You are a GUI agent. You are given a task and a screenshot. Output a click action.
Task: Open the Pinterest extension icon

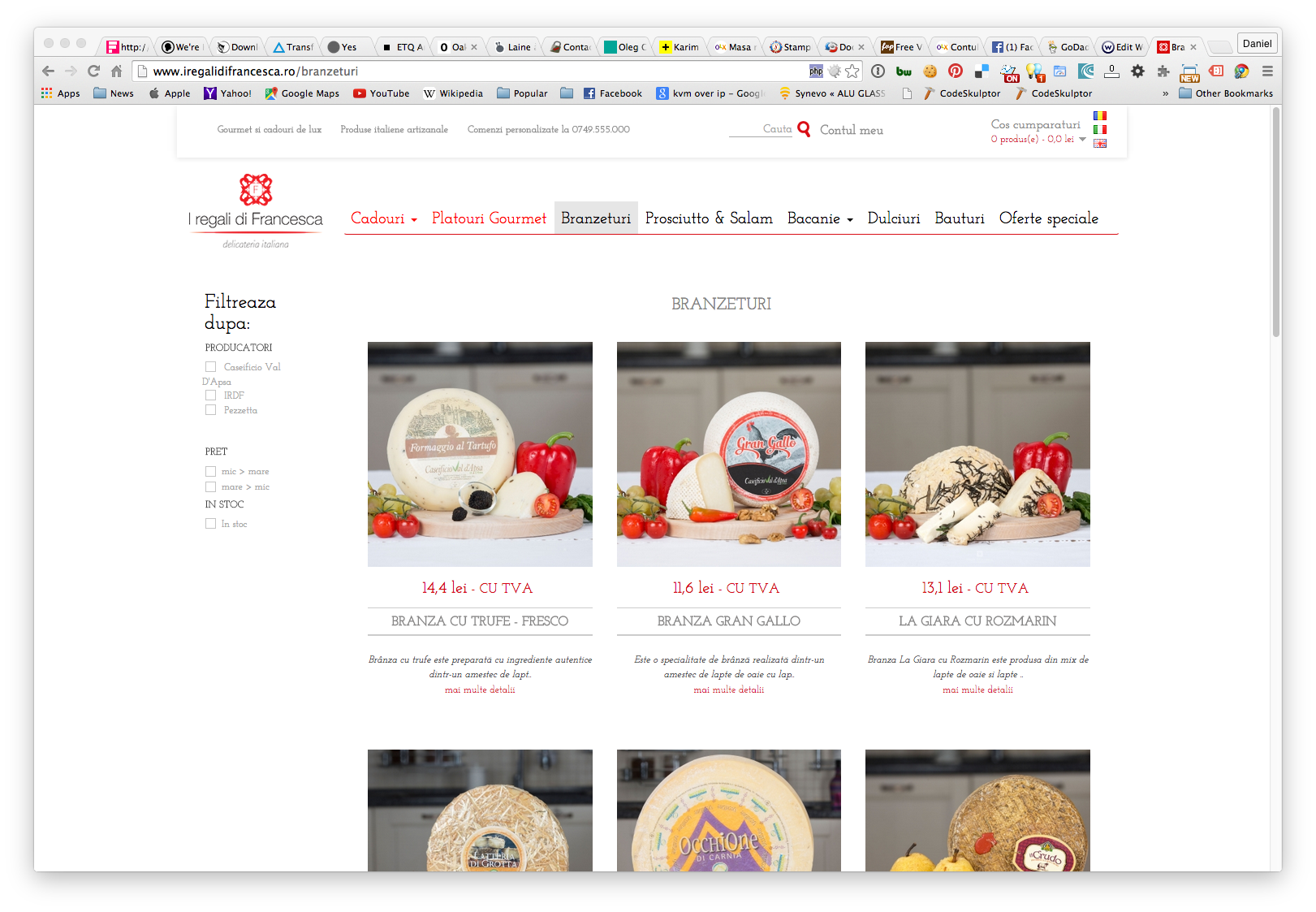(956, 71)
